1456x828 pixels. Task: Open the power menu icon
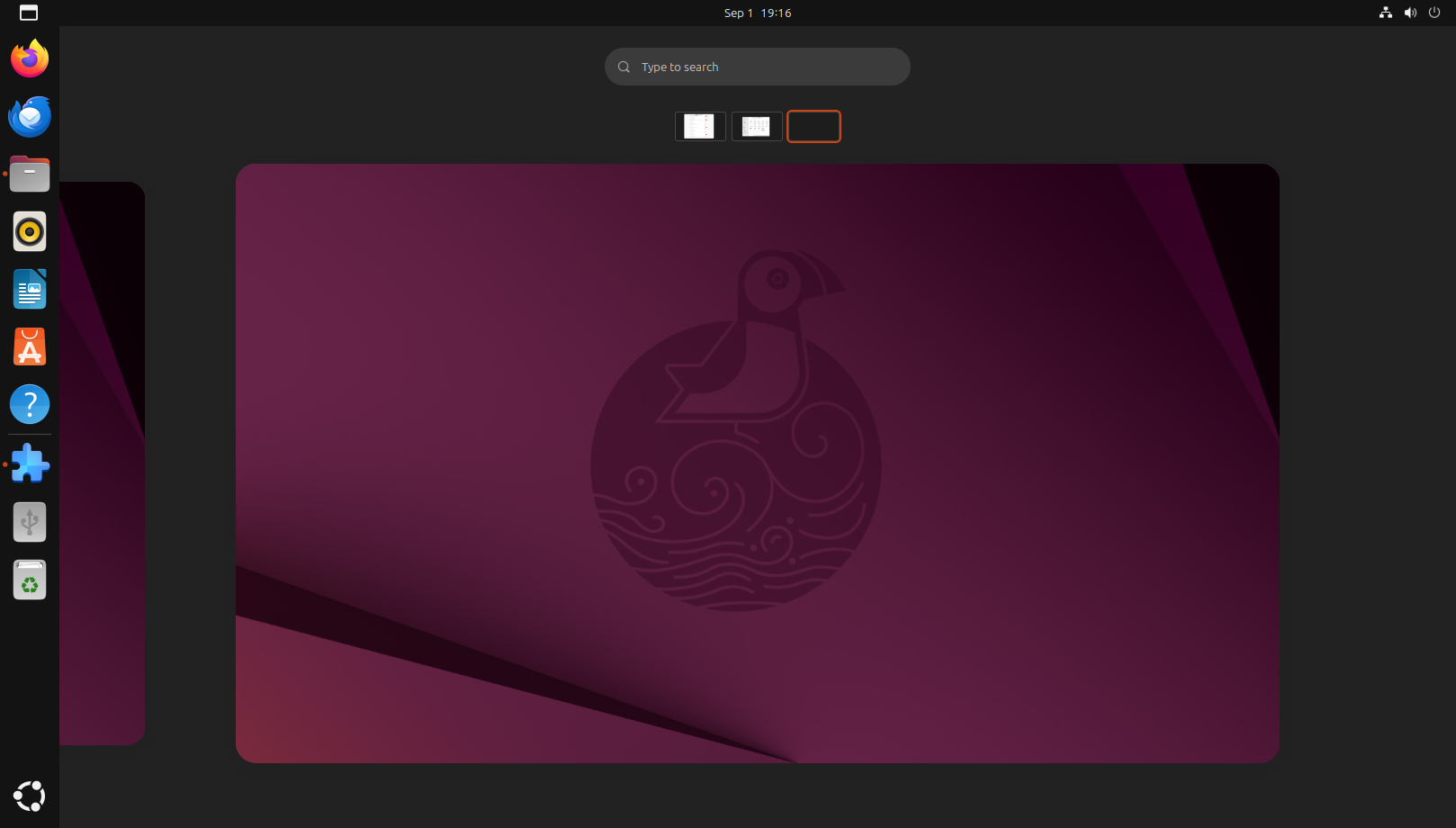pos(1434,13)
